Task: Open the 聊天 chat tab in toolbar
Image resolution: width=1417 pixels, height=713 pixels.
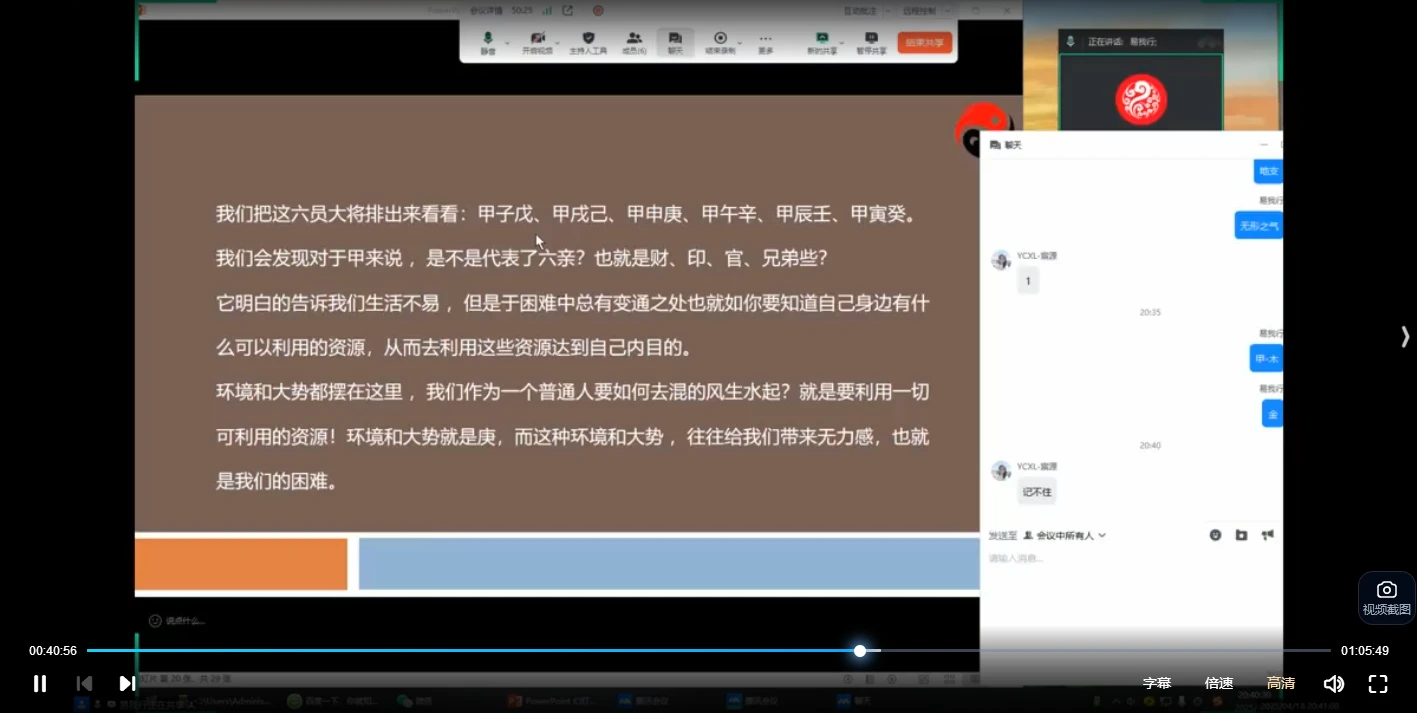Action: pyautogui.click(x=676, y=42)
